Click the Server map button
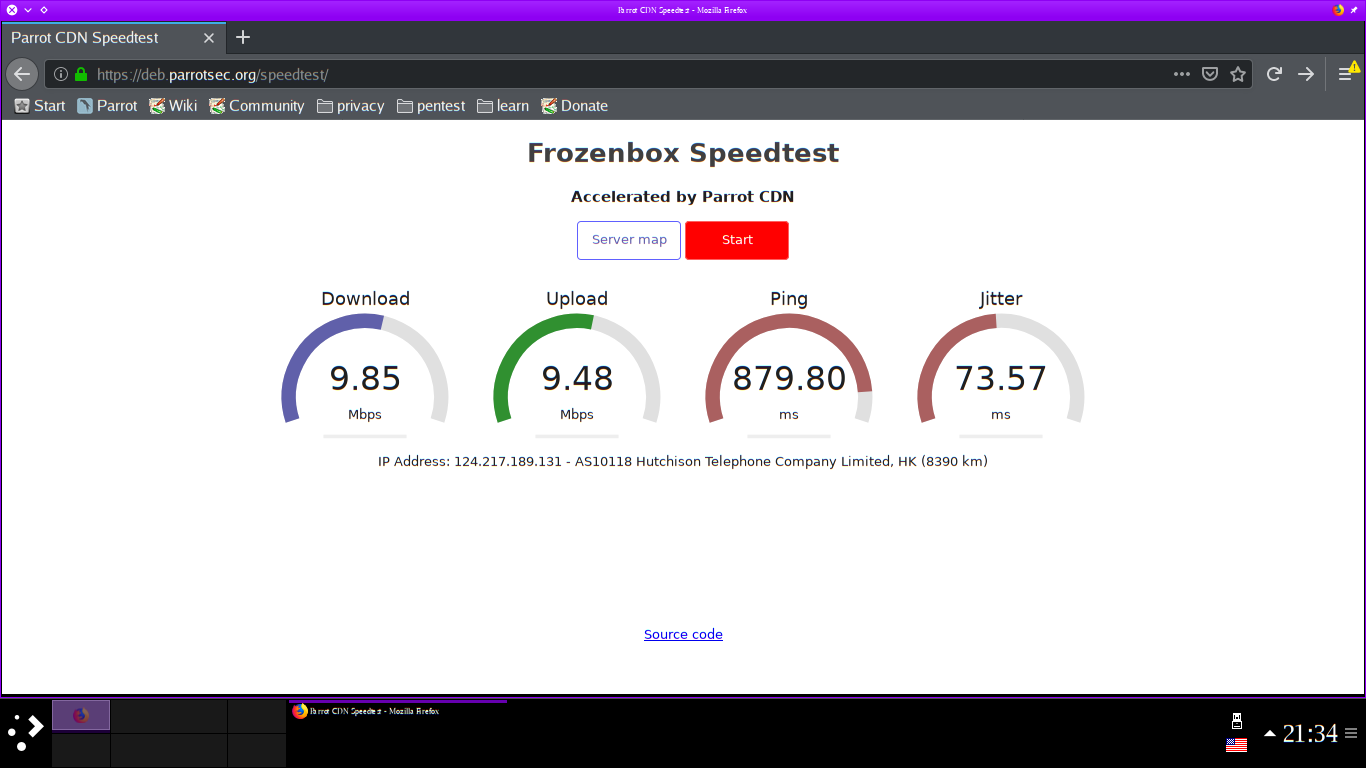The height and width of the screenshot is (768, 1366). tap(629, 240)
